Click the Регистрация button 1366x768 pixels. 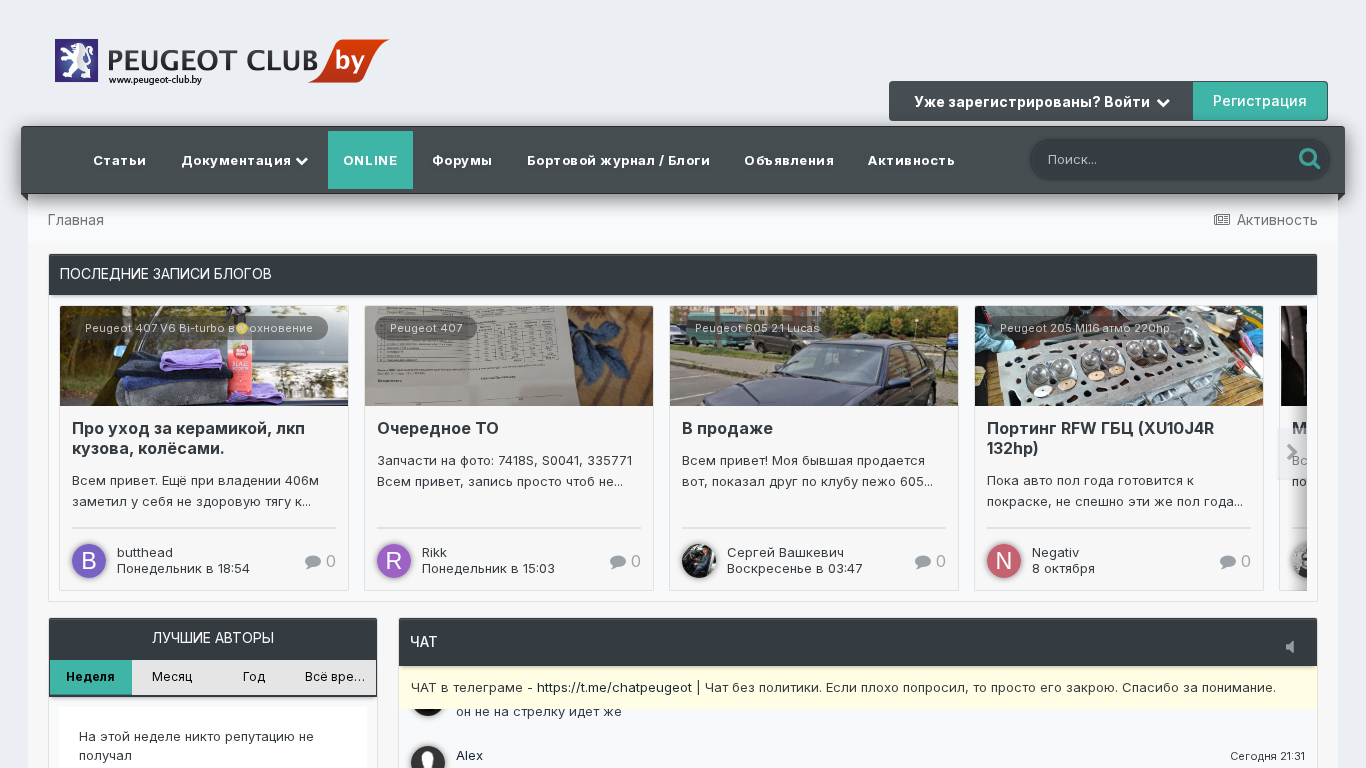coord(1260,101)
